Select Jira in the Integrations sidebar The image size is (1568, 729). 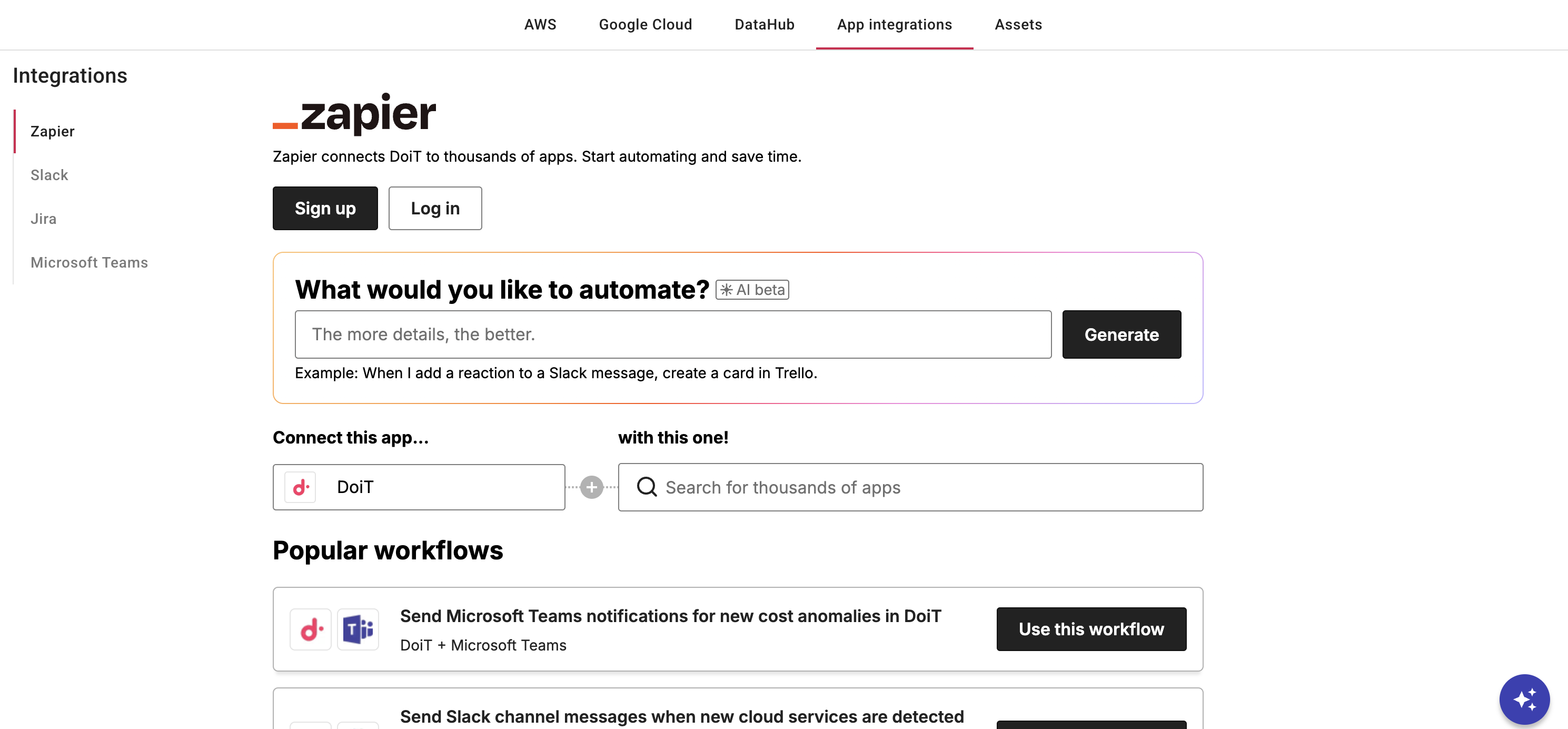[x=43, y=219]
